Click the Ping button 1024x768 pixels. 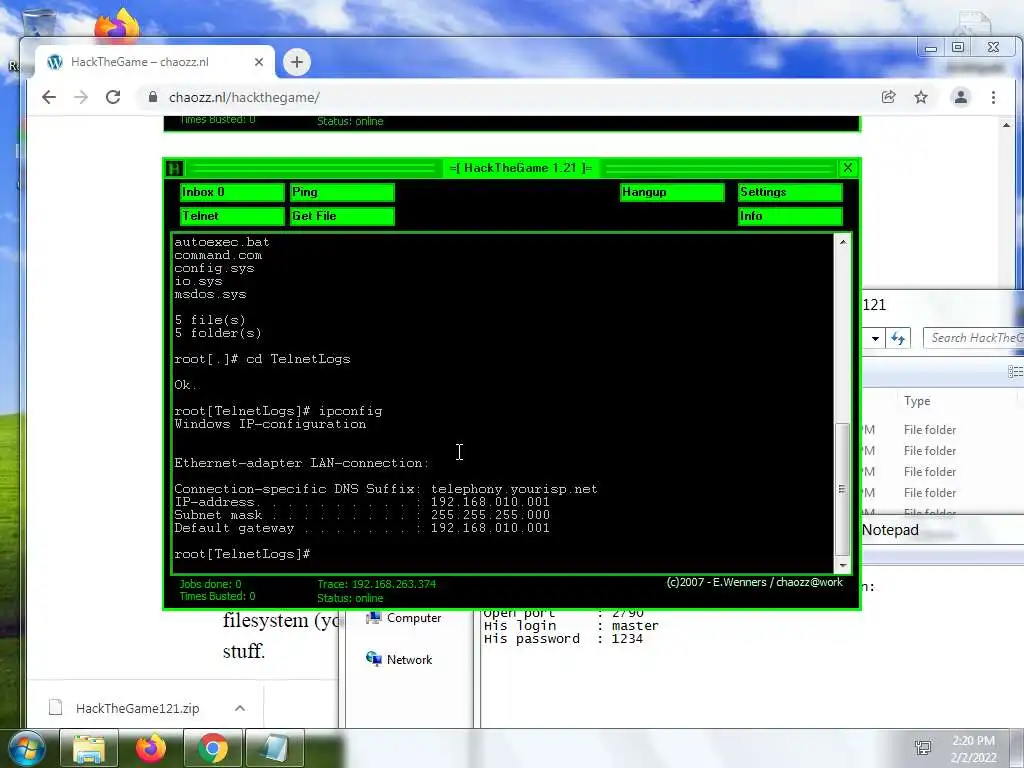pos(342,192)
